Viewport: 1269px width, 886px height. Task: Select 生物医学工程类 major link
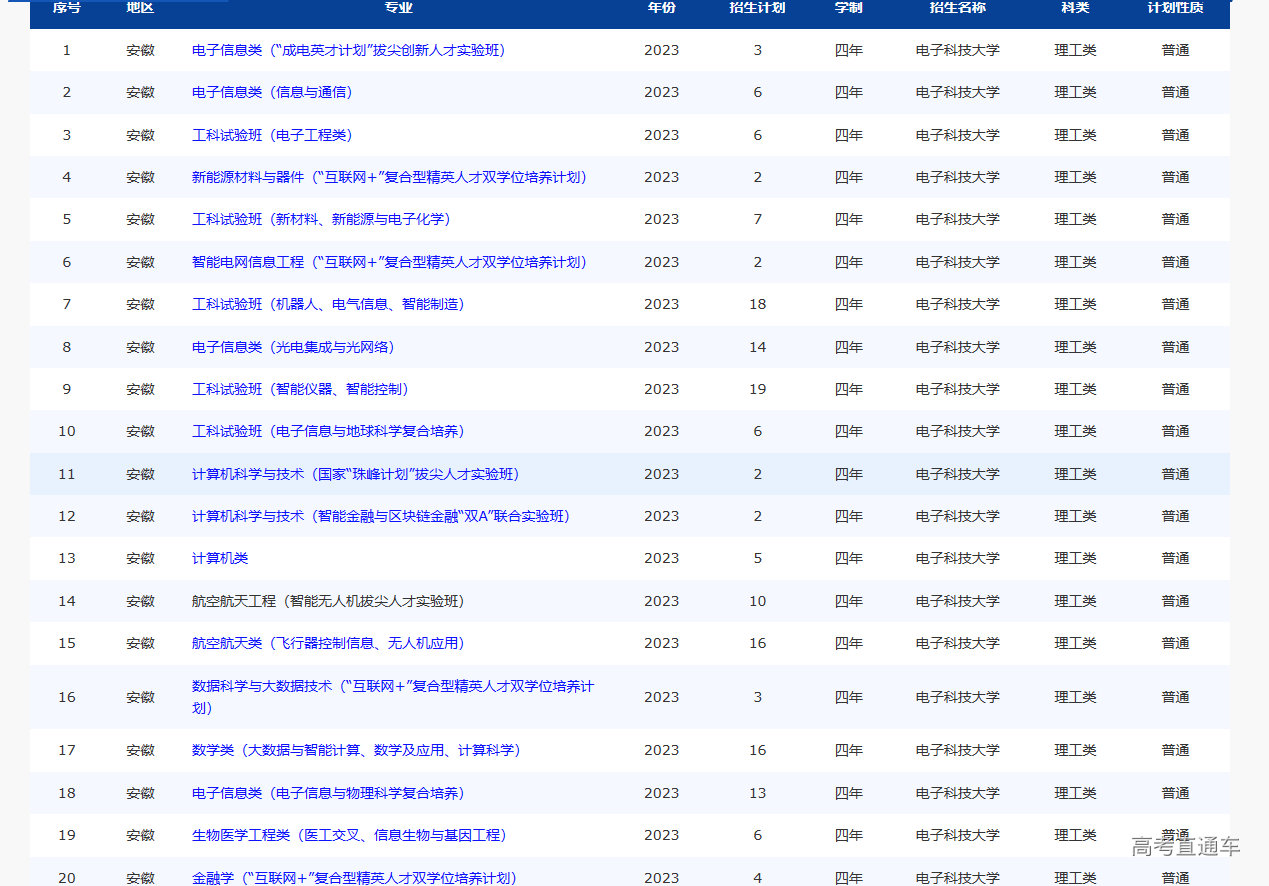pos(349,835)
